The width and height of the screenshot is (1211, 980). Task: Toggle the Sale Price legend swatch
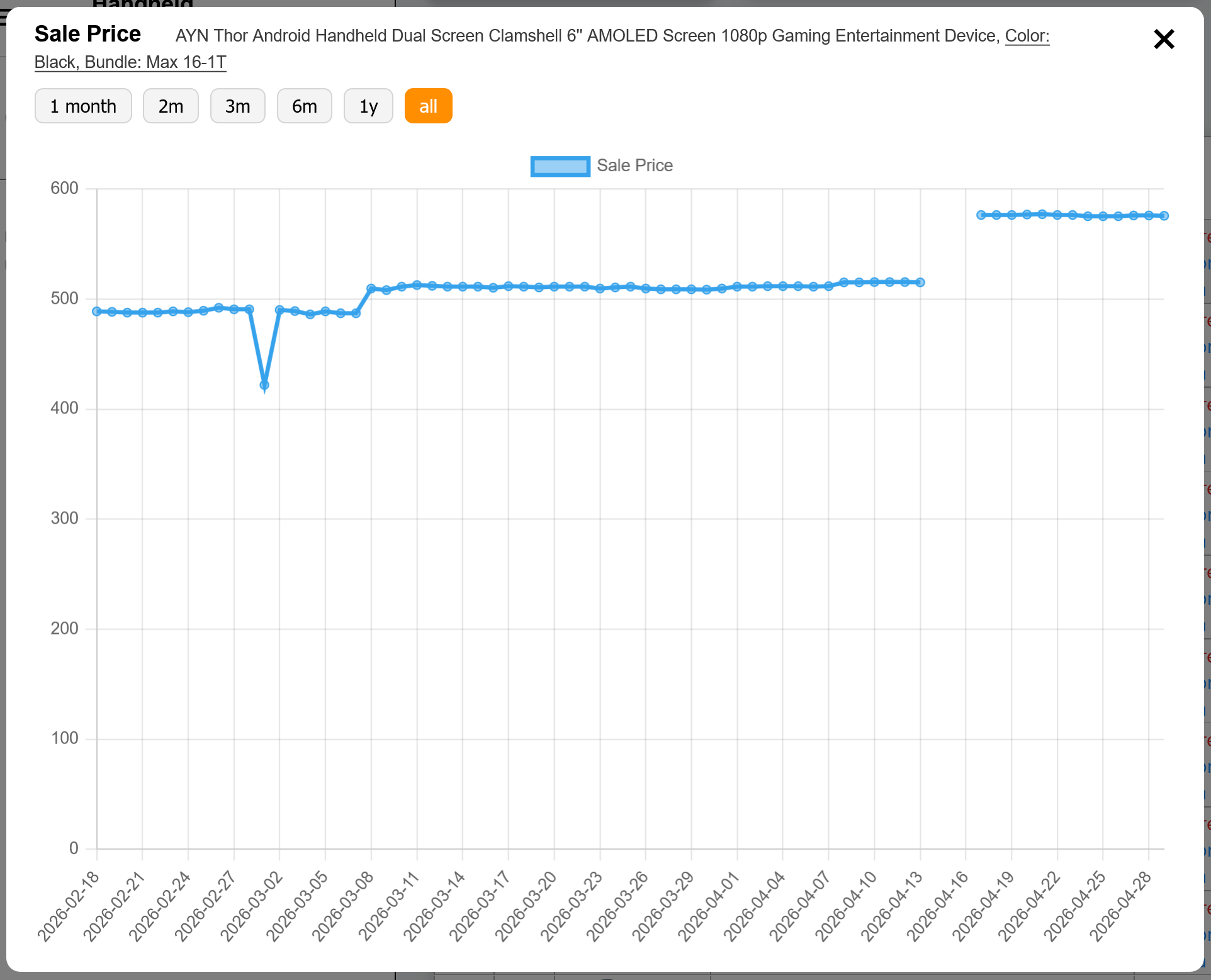(560, 166)
